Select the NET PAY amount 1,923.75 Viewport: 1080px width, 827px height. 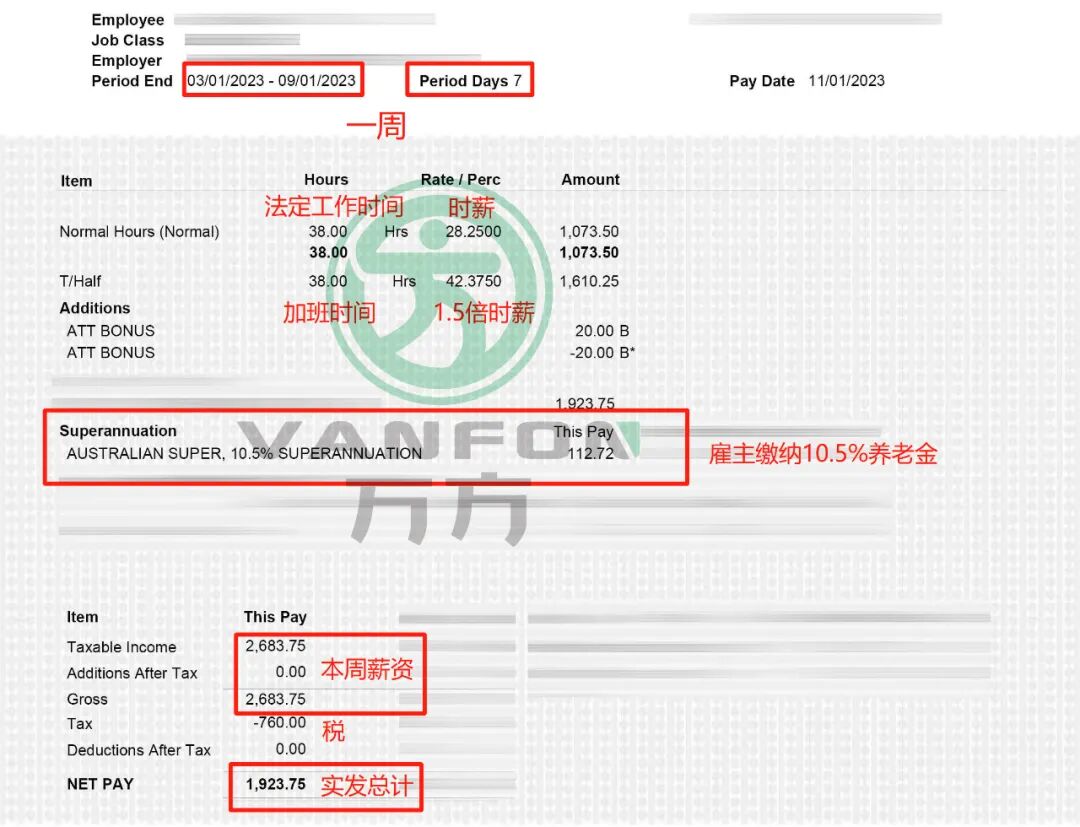(276, 784)
